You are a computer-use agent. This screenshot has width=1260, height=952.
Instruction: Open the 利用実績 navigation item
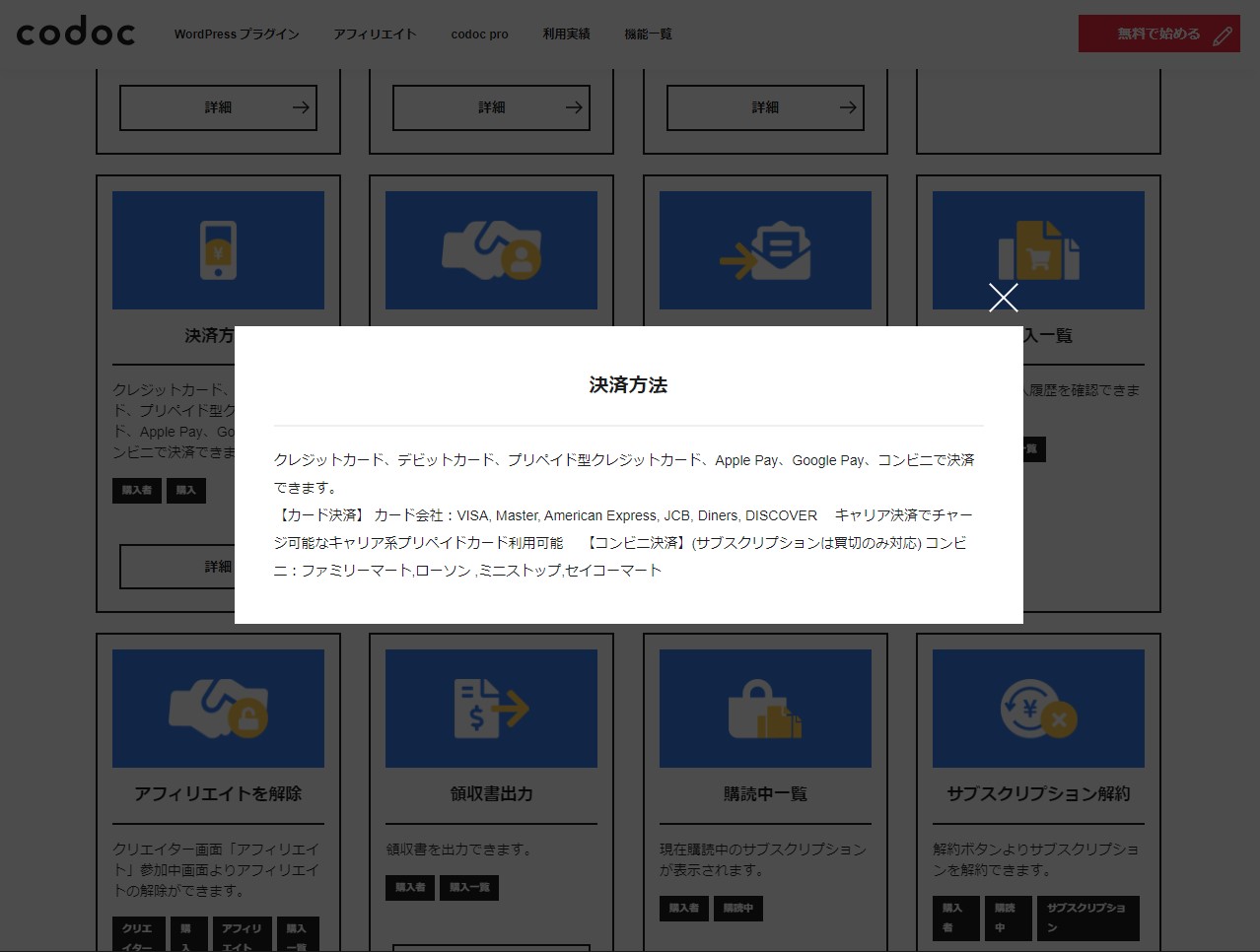[x=566, y=34]
